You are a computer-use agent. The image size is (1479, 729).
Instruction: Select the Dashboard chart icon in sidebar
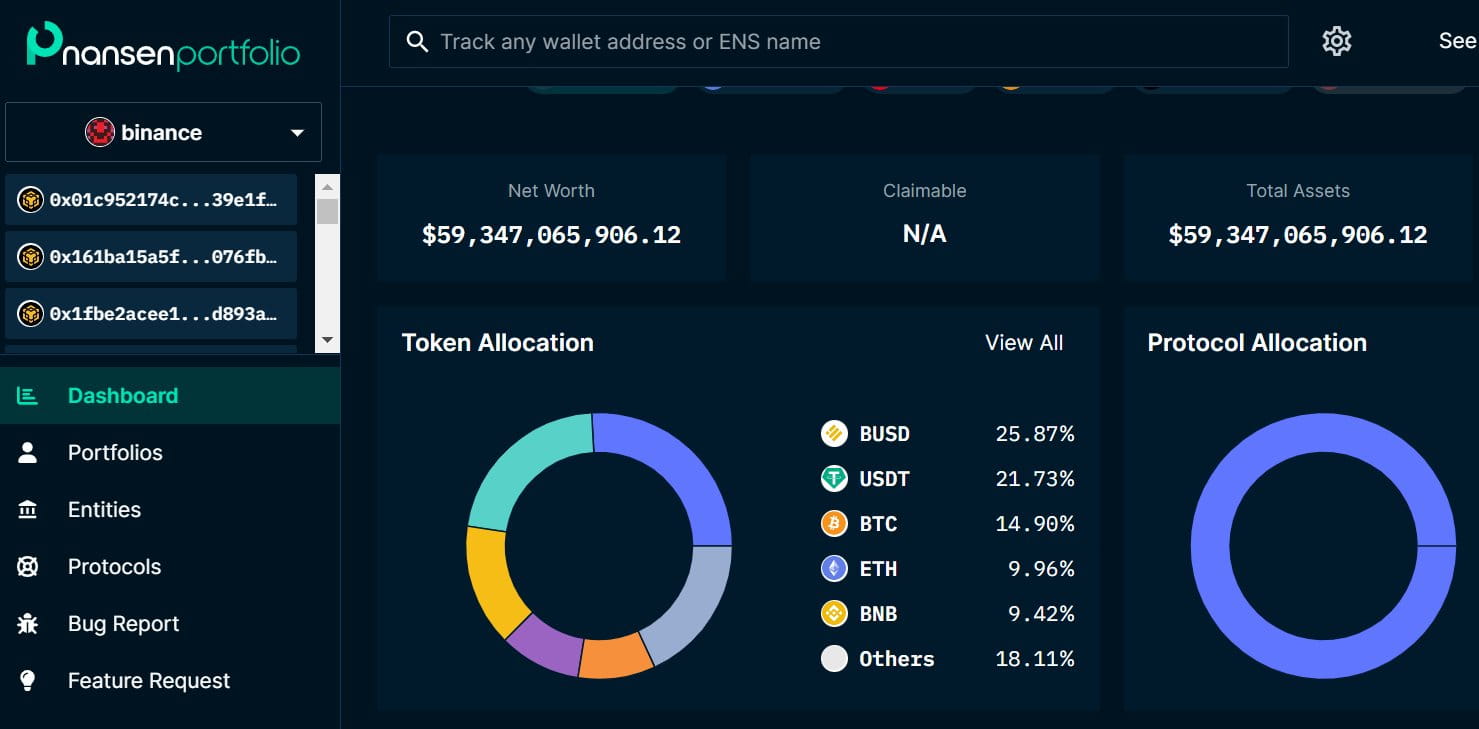pos(29,395)
